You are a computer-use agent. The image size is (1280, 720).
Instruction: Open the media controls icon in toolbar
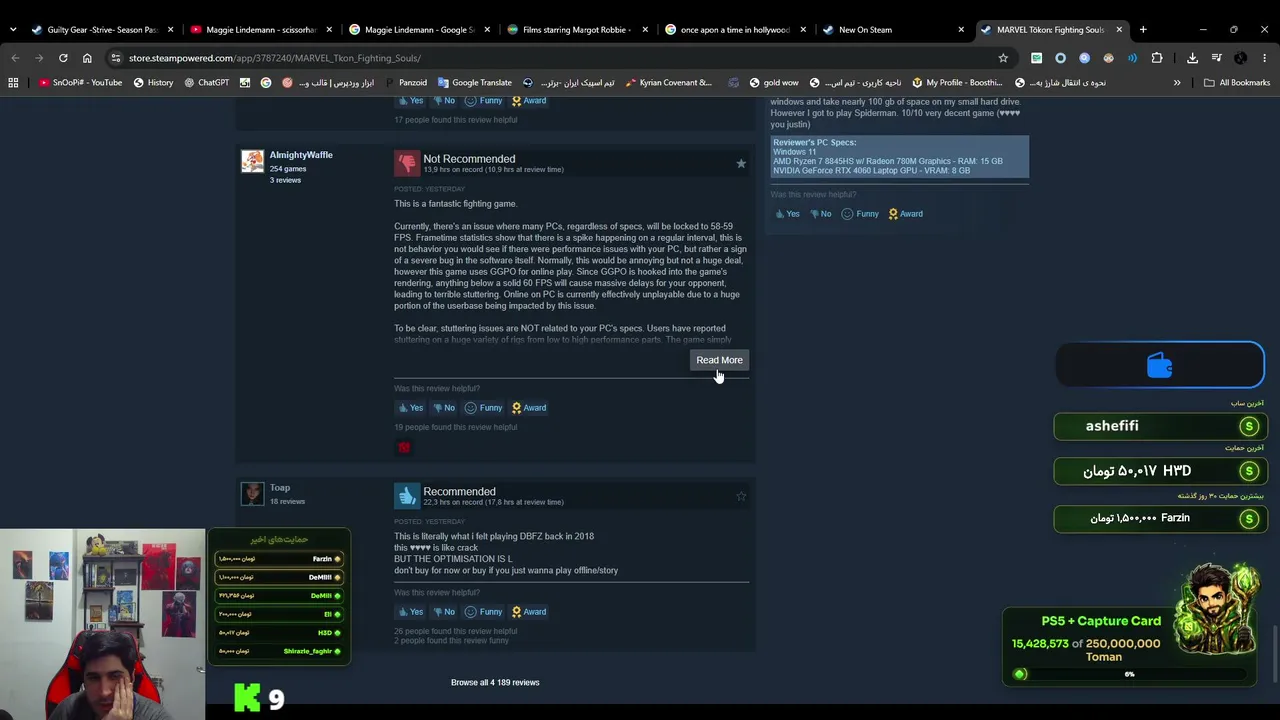coord(1216,58)
